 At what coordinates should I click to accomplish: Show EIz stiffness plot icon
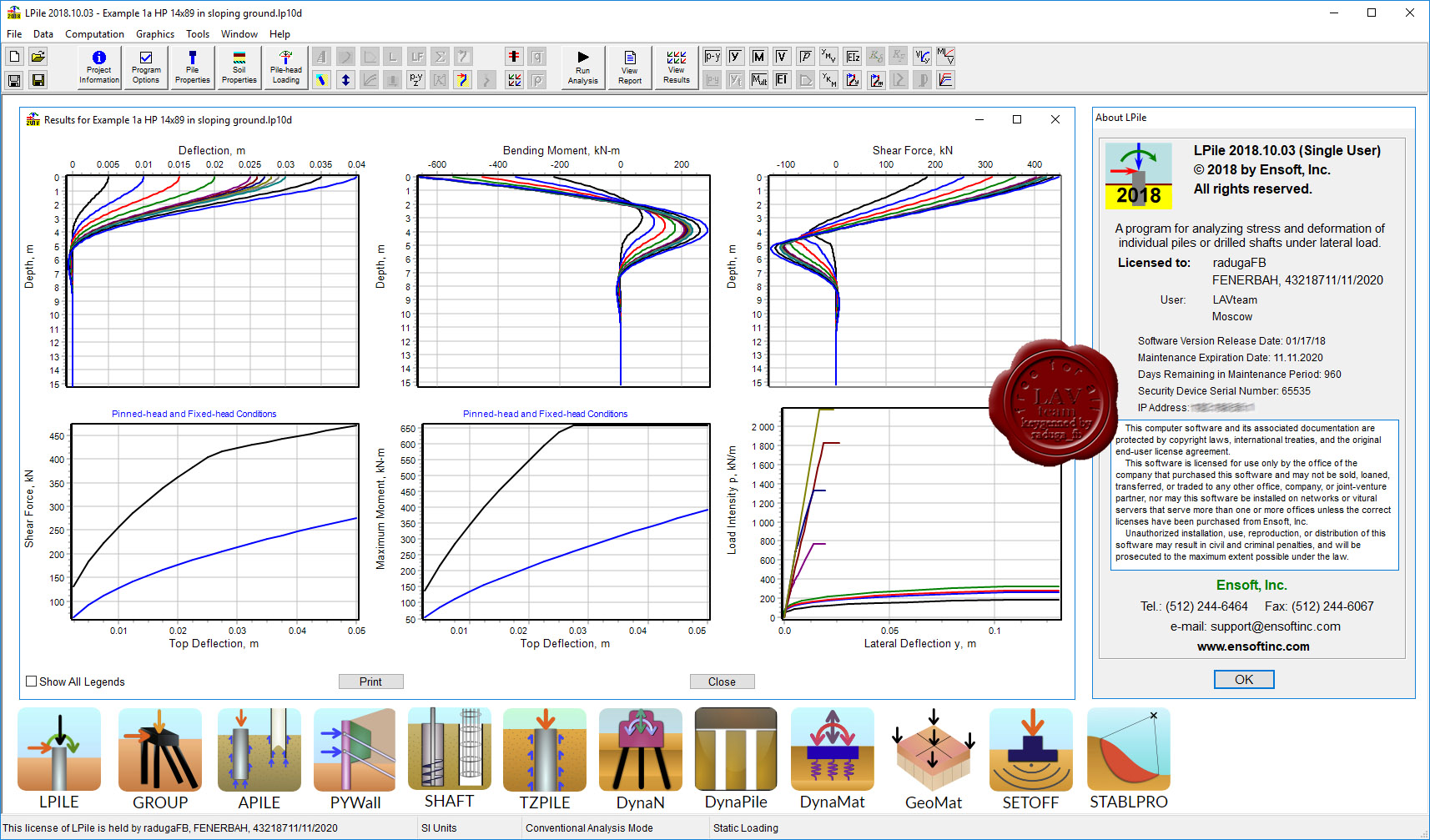coord(853,57)
